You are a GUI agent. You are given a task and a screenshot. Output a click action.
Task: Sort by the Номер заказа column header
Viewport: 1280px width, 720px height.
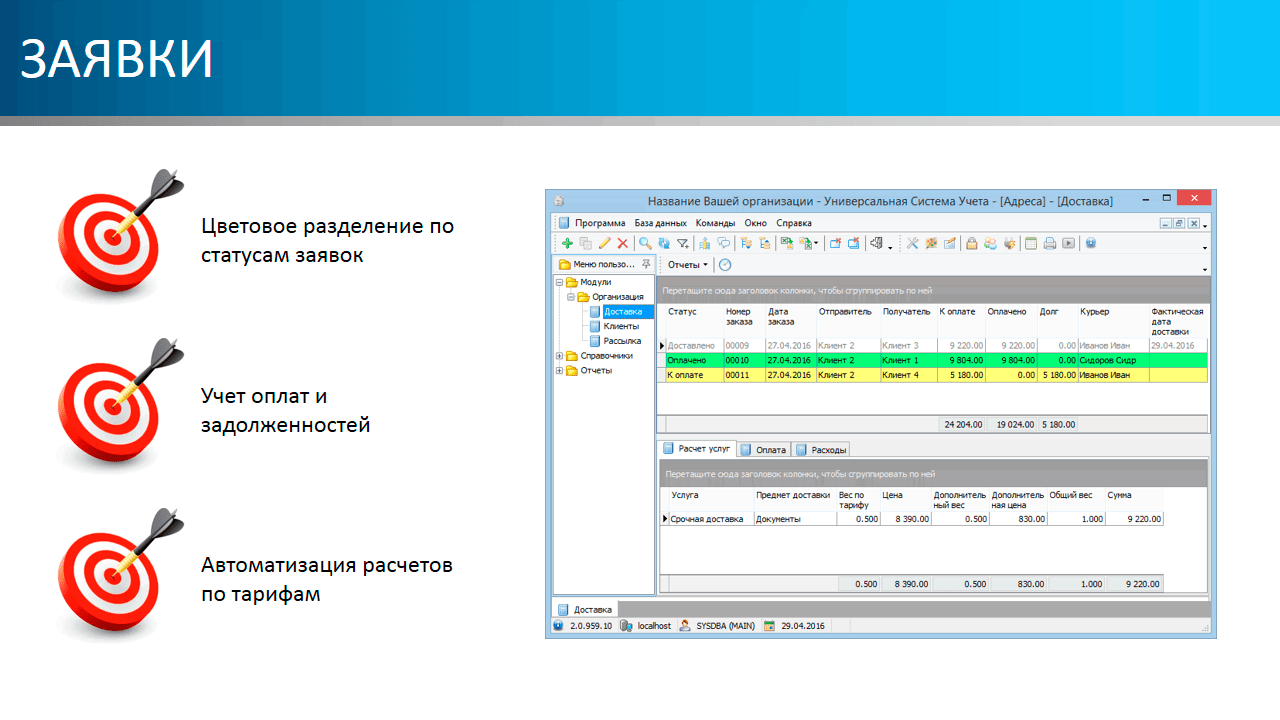[x=744, y=321]
